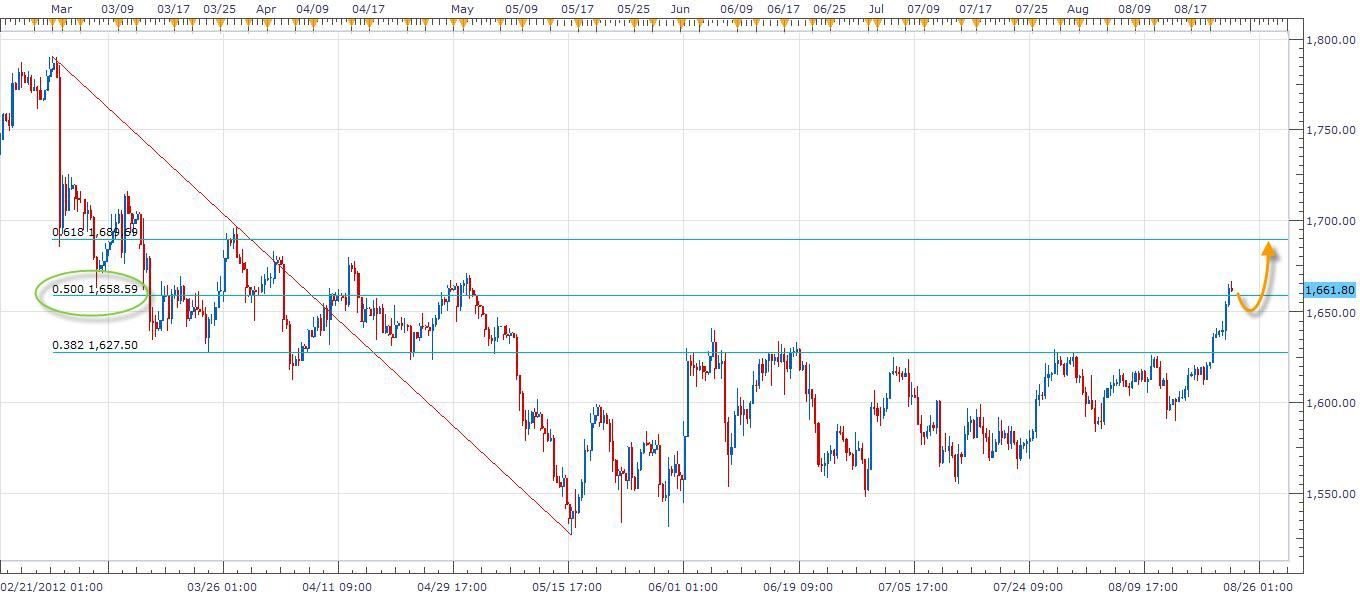Select the 0.618 1,689.69 Fibonacci label
This screenshot has width=1360, height=598.
tap(95, 232)
